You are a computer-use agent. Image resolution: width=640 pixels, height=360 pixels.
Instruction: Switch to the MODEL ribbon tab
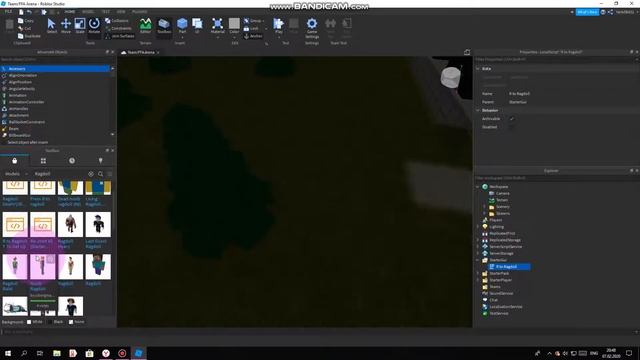(x=88, y=12)
